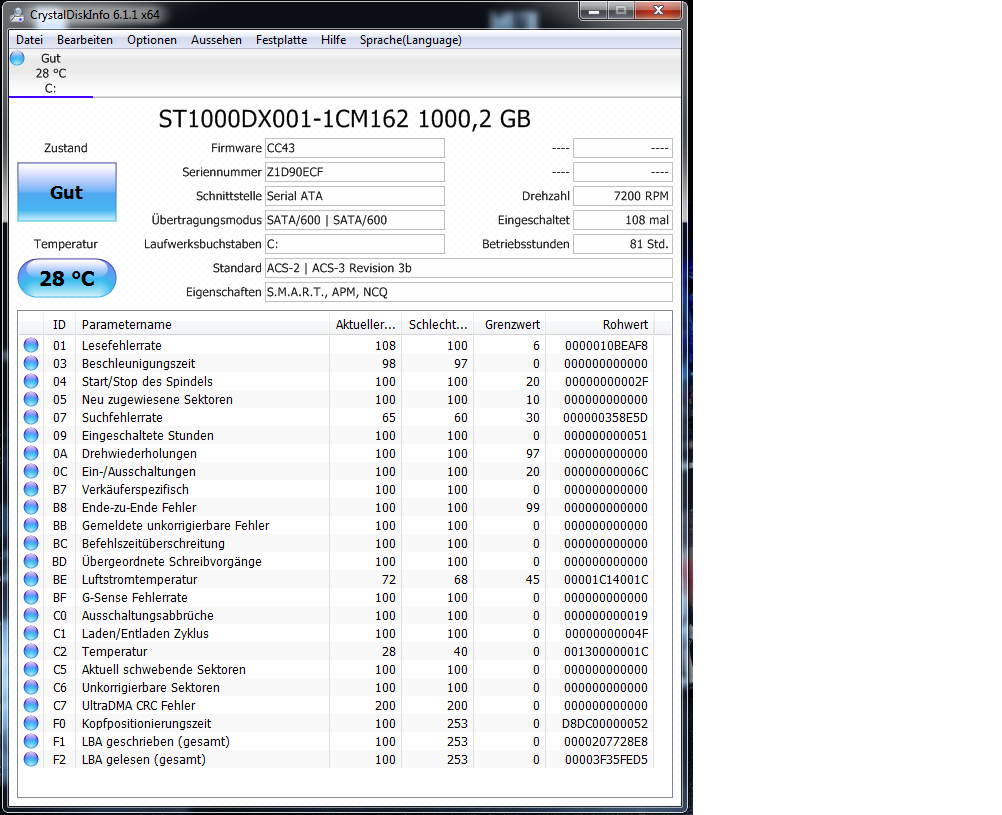Click the status orb beside Eingeschaltete Stunden
1002x815 pixels.
(31, 435)
